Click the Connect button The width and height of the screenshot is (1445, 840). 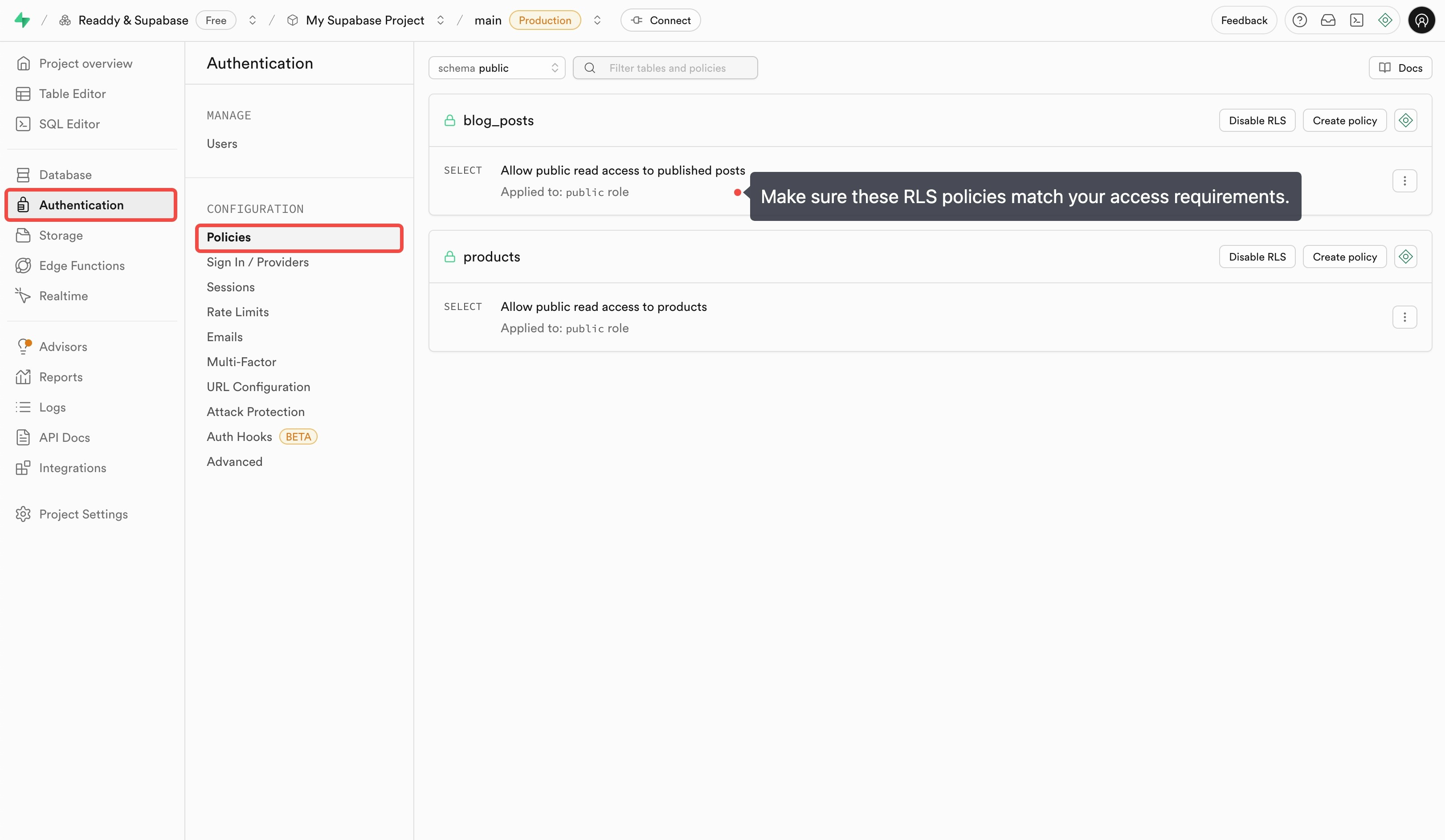coord(661,20)
